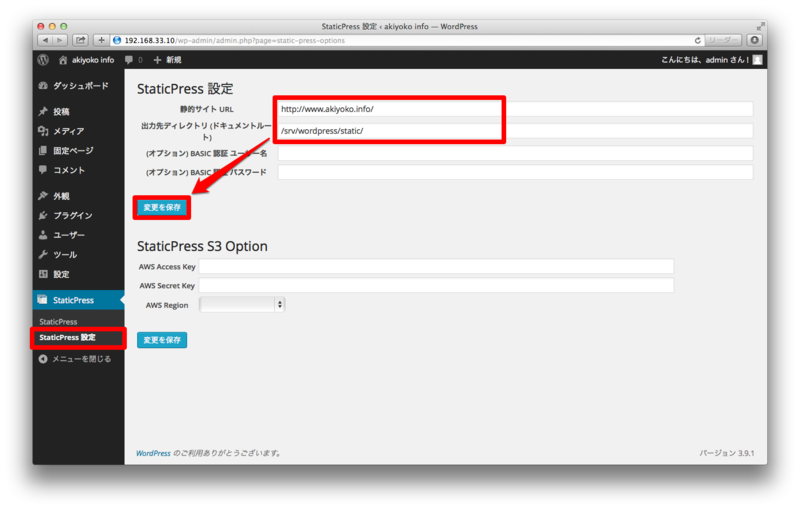Screen dimensions: 800x510
Task: Click the browser address bar URL
Action: click(x=235, y=40)
